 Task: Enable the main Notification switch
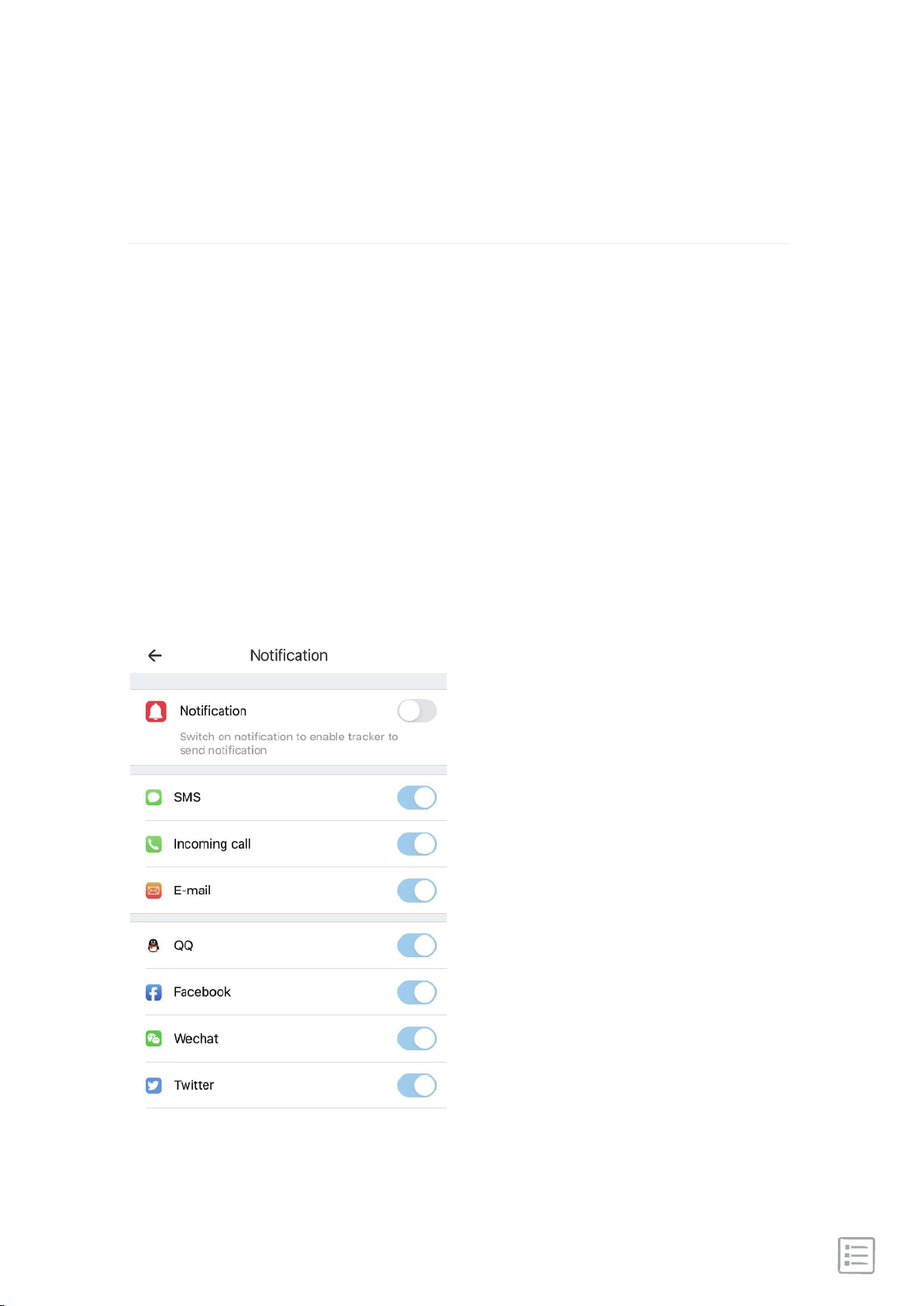(417, 711)
